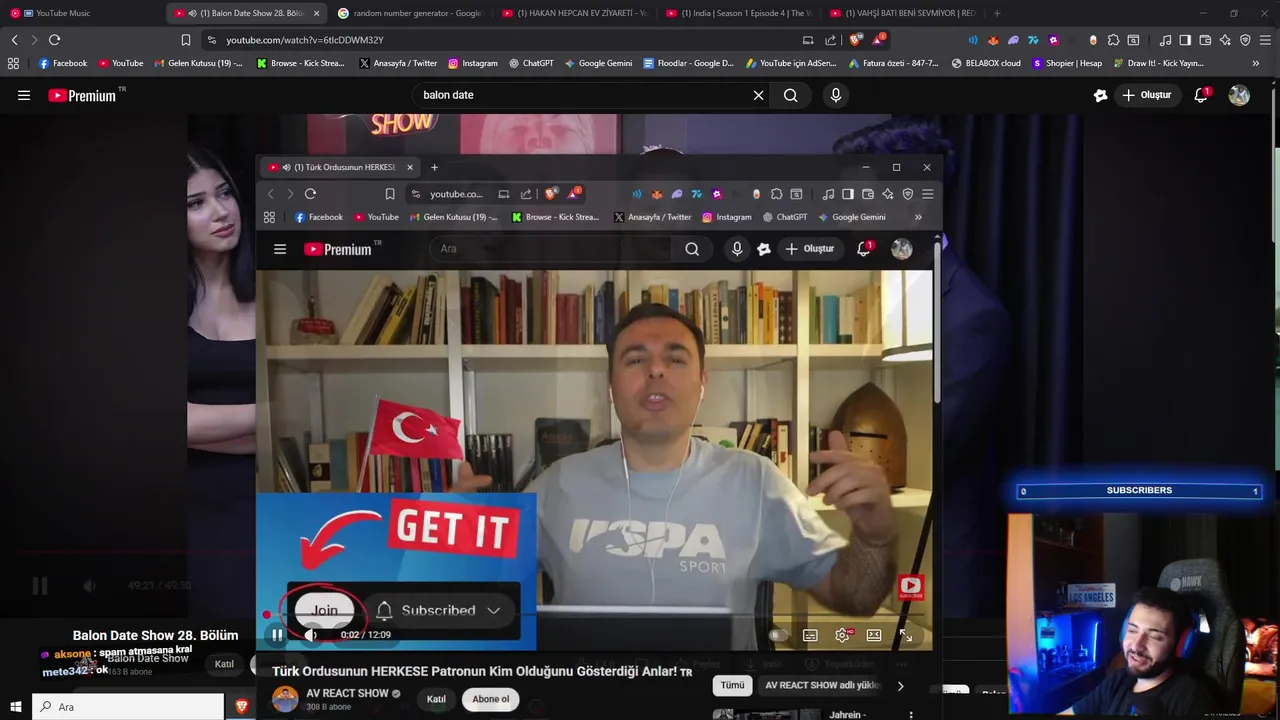Image resolution: width=1280 pixels, height=720 pixels.
Task: Reload page in background browser window
Action: tap(54, 40)
